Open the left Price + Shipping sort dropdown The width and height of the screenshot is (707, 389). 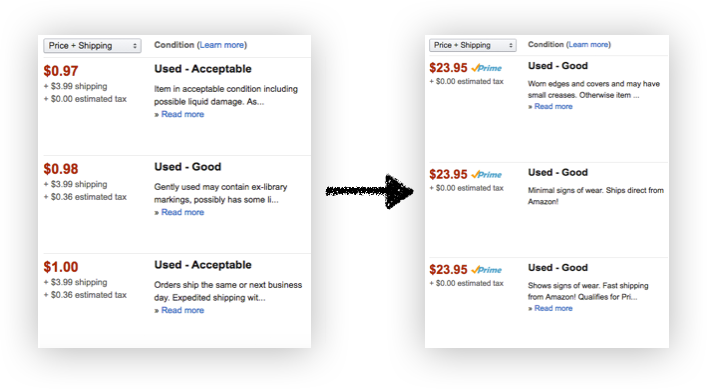(x=92, y=46)
